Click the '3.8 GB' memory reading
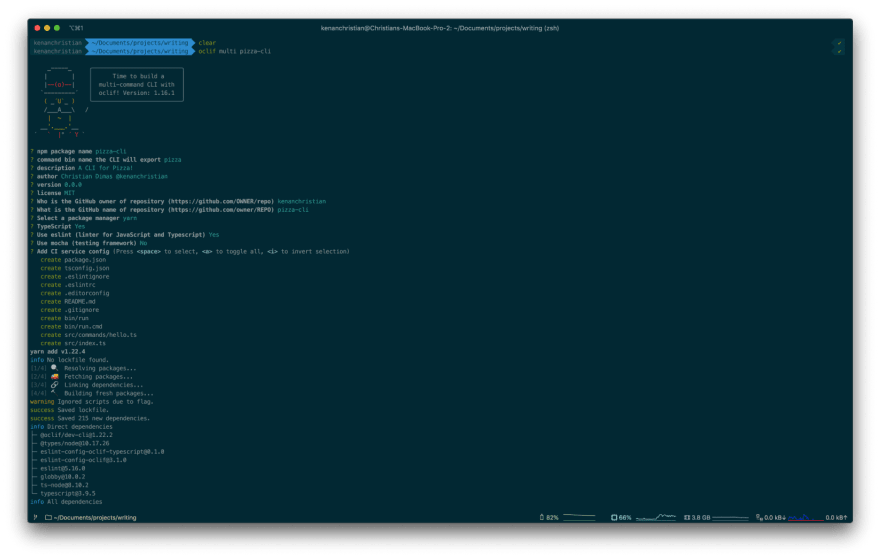This screenshot has width=880, height=559. (700, 517)
